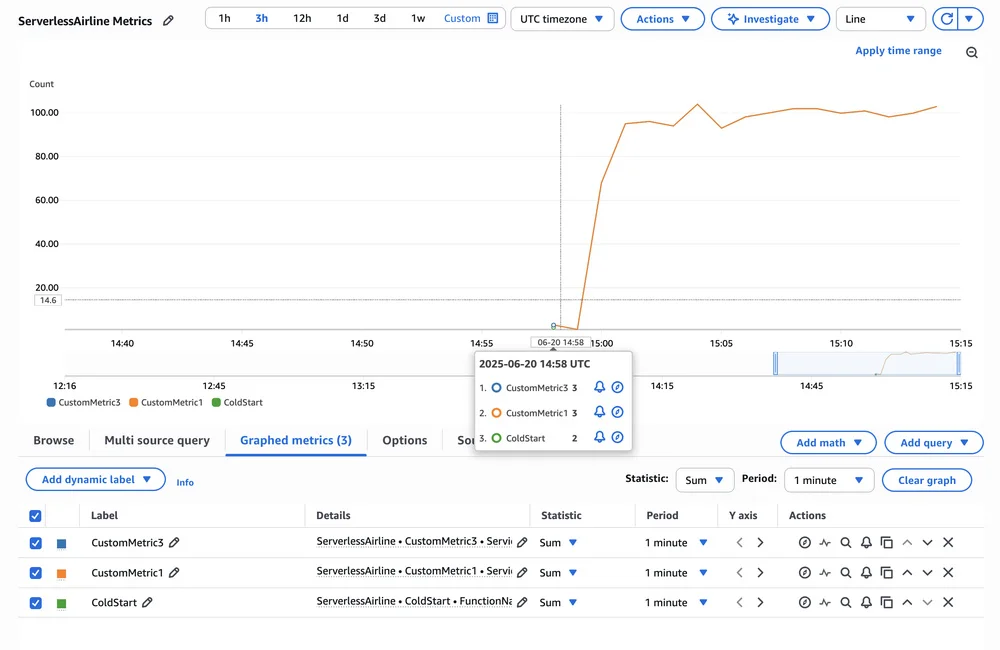Uncheck the CustomMetric3 checkbox
Viewport: 1000px width, 650px height.
pyautogui.click(x=36, y=543)
